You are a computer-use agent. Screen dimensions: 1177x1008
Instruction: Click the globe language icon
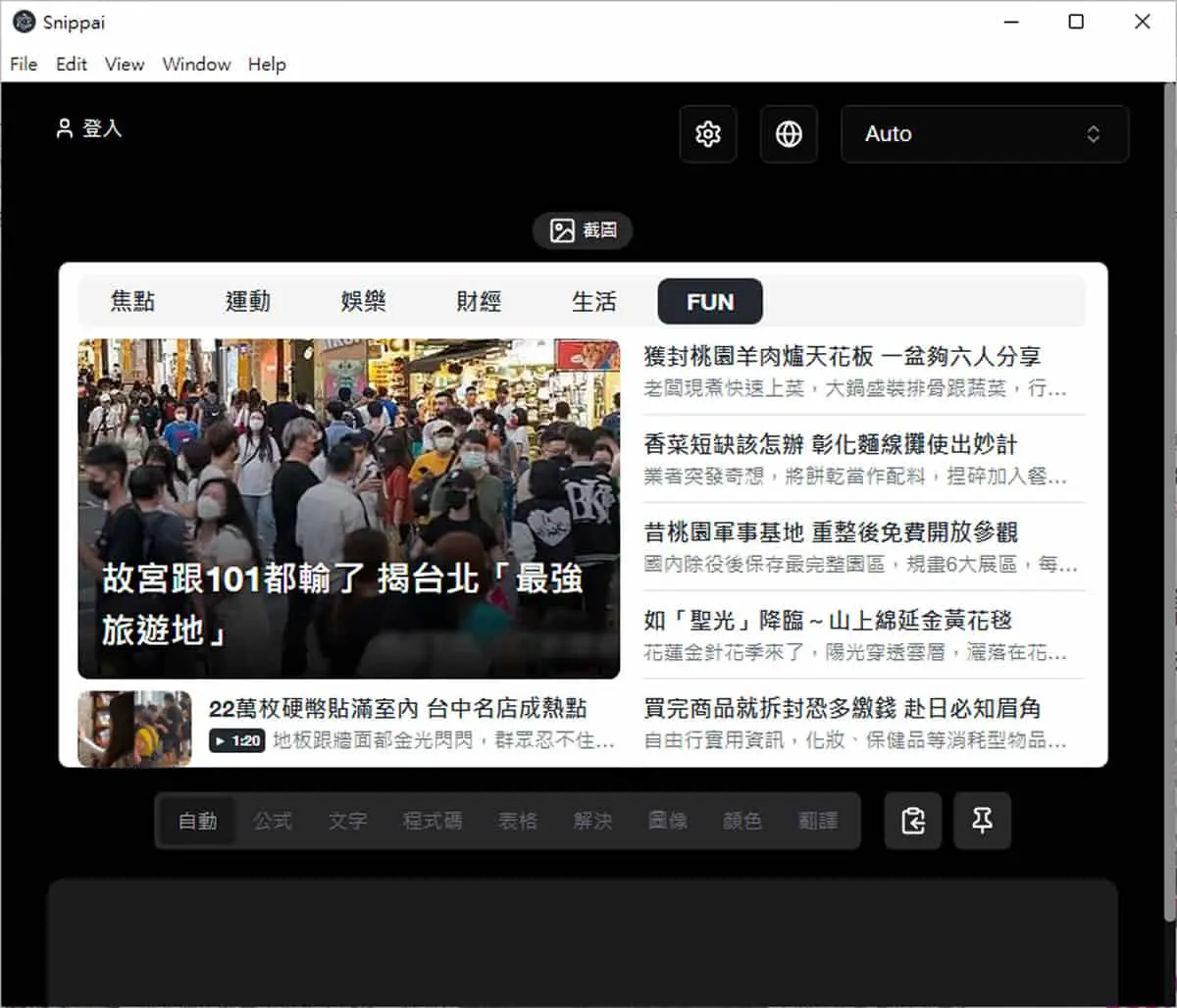(789, 134)
